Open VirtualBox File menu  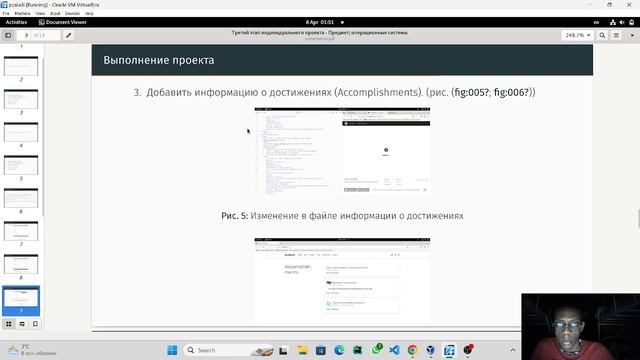pos(6,13)
